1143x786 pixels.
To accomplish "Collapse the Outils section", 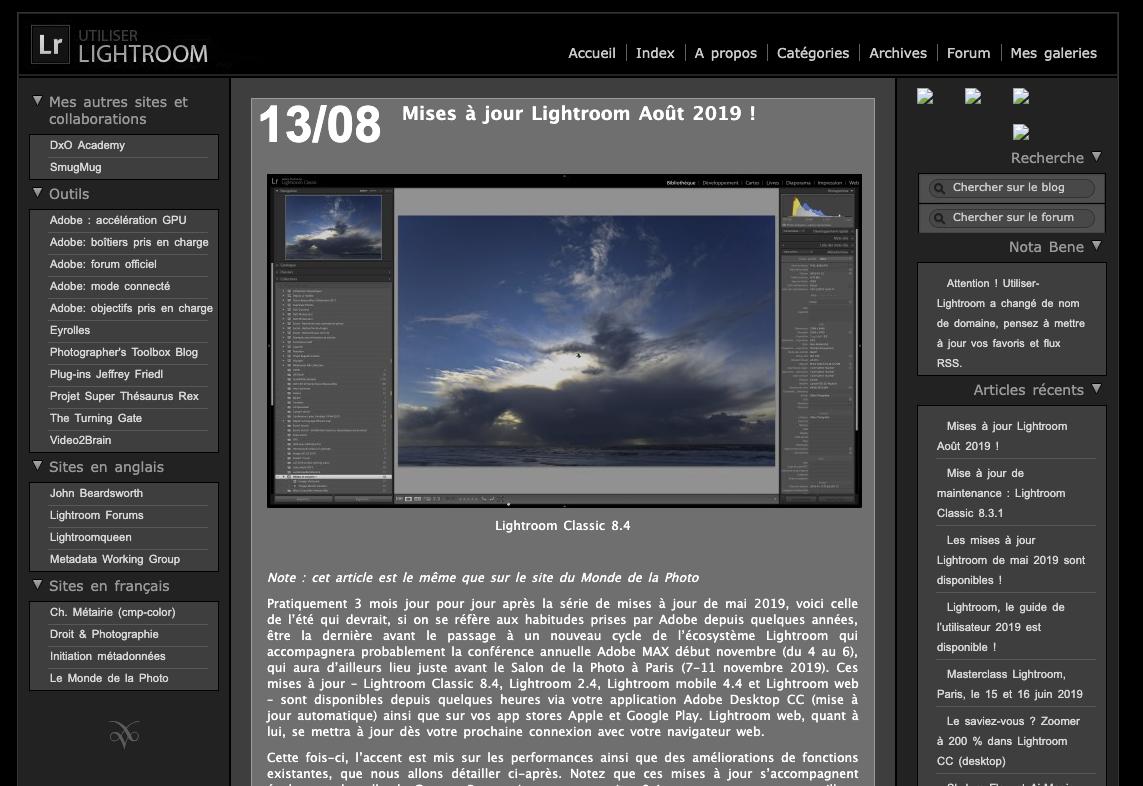I will [37, 193].
